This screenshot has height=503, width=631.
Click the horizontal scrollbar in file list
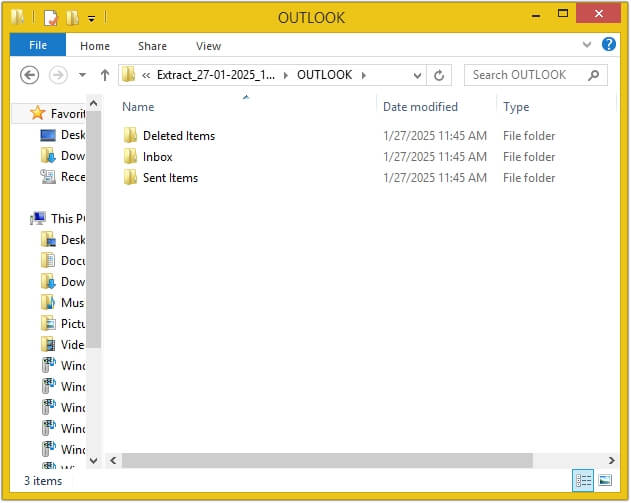pyautogui.click(x=340, y=460)
